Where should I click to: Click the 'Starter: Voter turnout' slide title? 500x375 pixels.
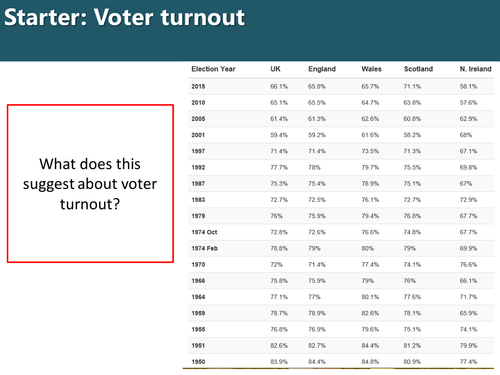point(124,17)
